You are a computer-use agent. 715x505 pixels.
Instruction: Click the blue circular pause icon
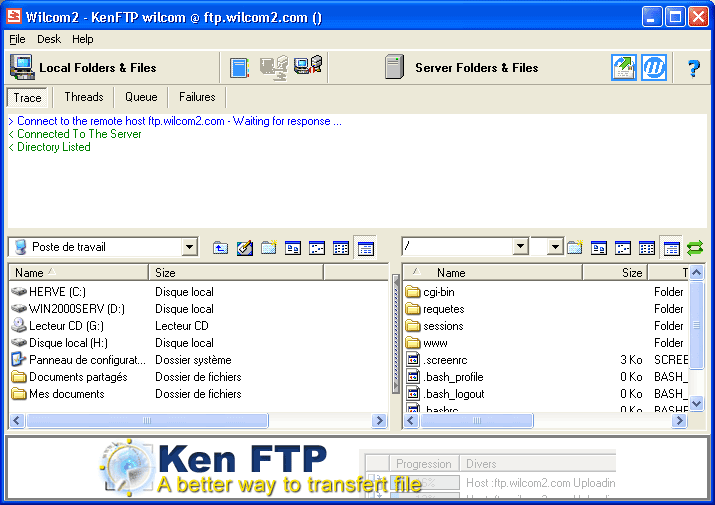654,68
